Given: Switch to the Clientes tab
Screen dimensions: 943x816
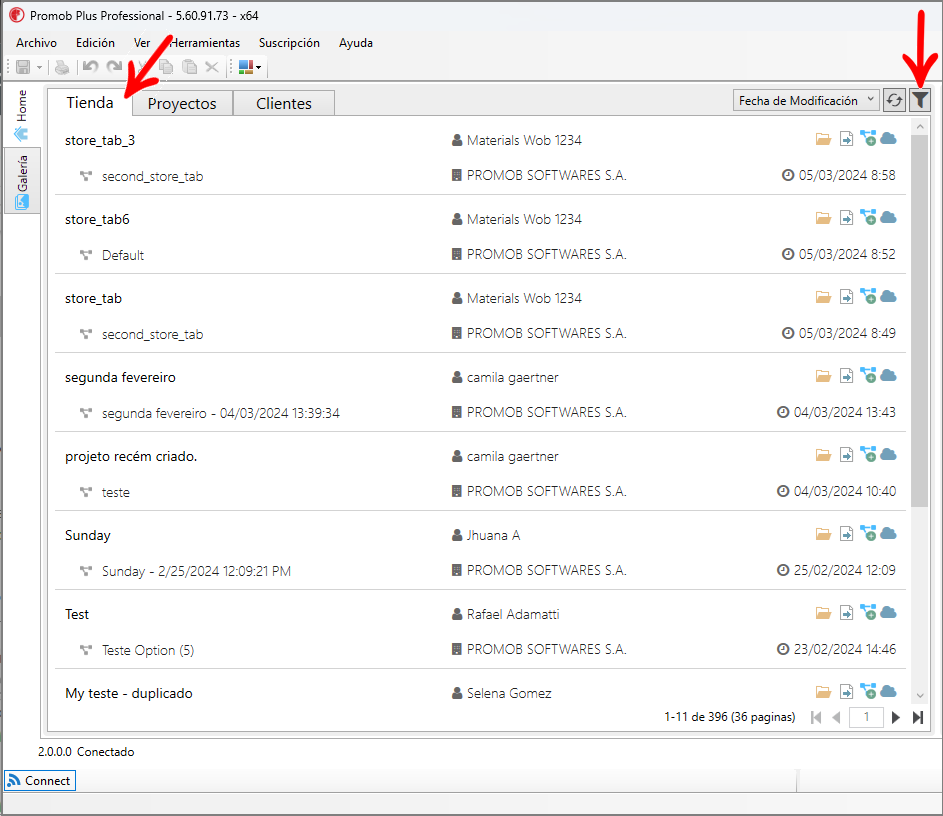Looking at the screenshot, I should [x=284, y=103].
